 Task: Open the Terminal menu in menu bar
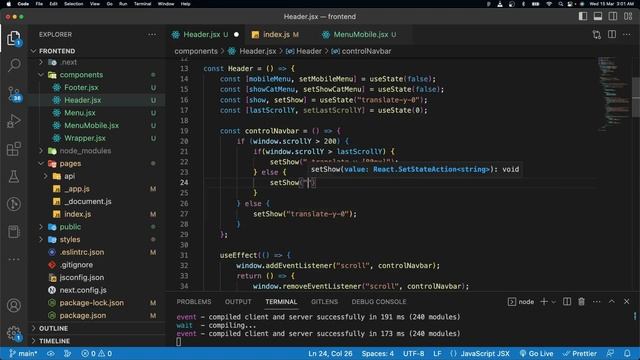(142, 4)
